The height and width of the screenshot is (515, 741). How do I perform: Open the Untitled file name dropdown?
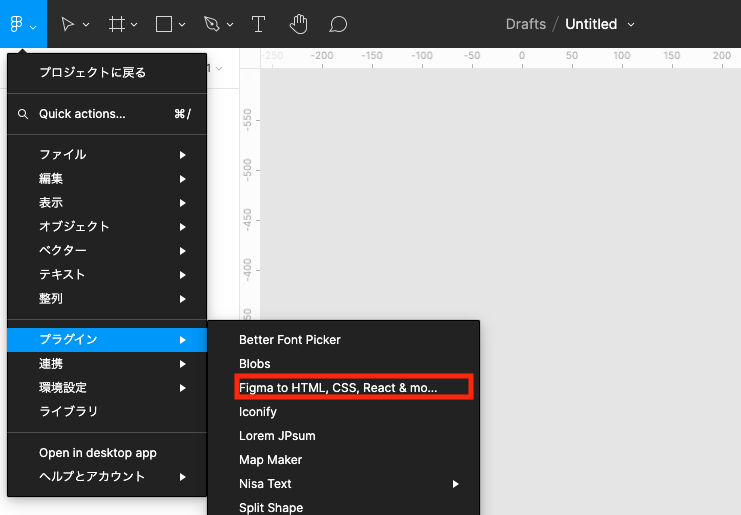point(631,25)
